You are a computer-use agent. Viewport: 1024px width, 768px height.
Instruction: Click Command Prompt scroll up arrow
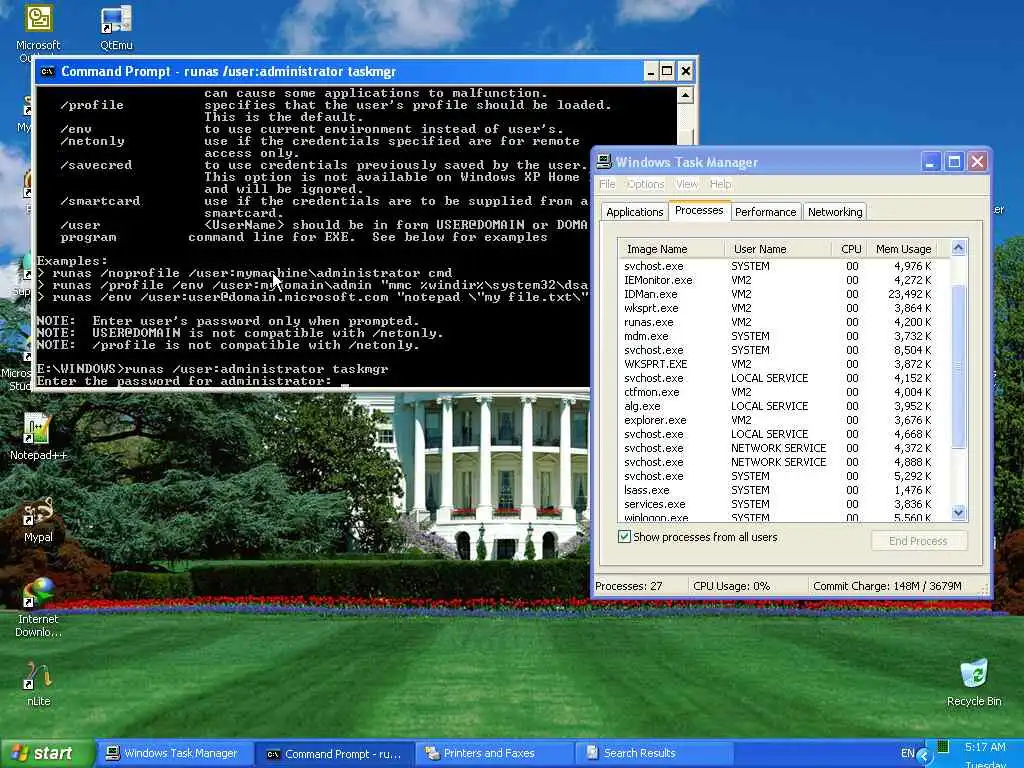(685, 96)
